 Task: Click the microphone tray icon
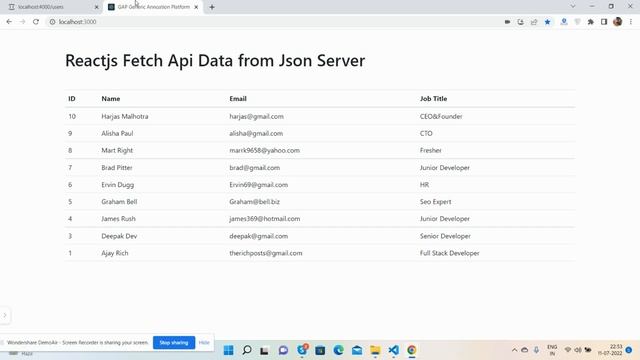point(536,350)
